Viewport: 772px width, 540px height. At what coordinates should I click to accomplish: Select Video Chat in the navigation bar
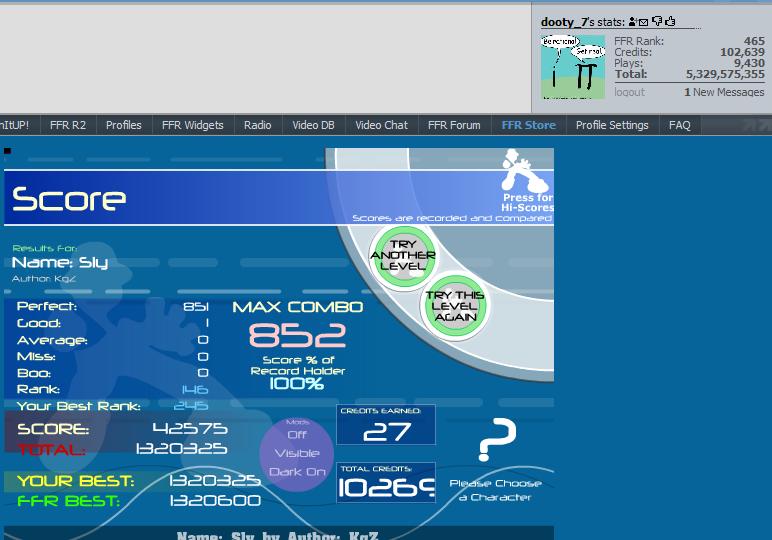382,125
